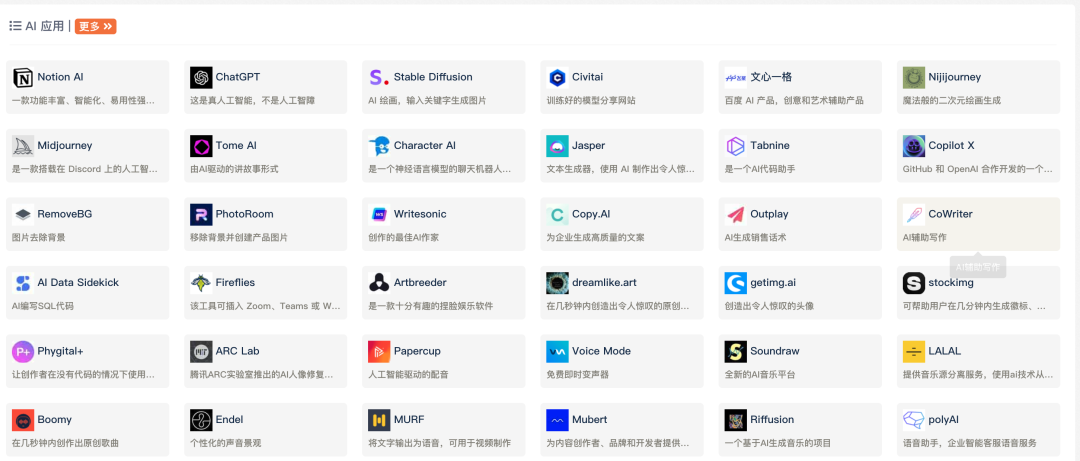Select the Soundraw logo icon
1080x461 pixels.
point(736,351)
